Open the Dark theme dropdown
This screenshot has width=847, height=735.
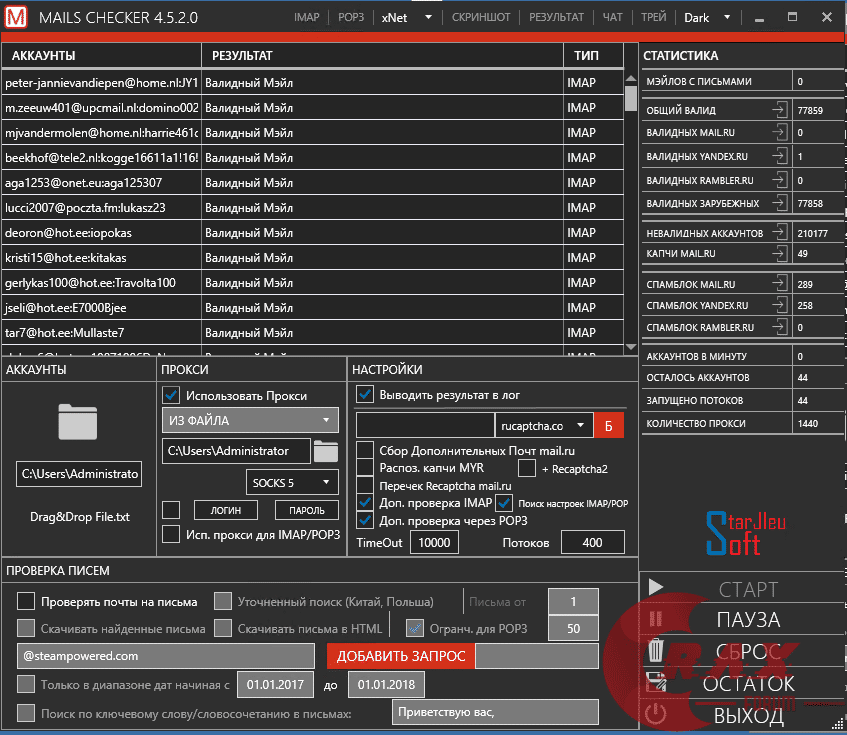706,17
